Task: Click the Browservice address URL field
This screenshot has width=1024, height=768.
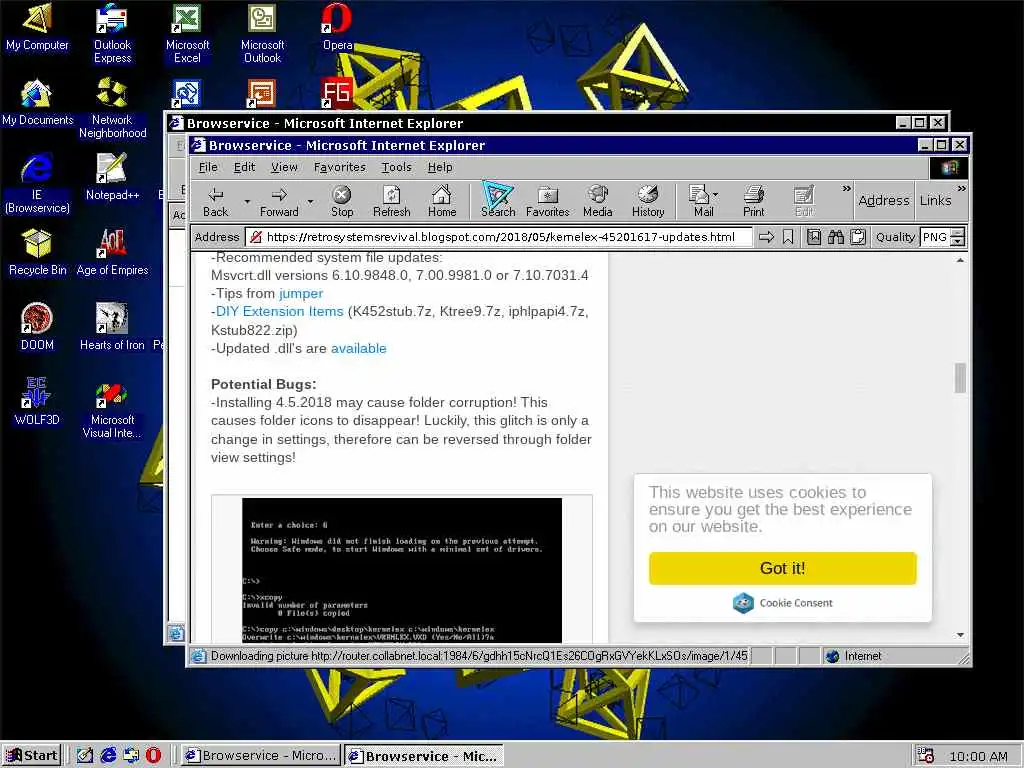Action: tap(499, 237)
